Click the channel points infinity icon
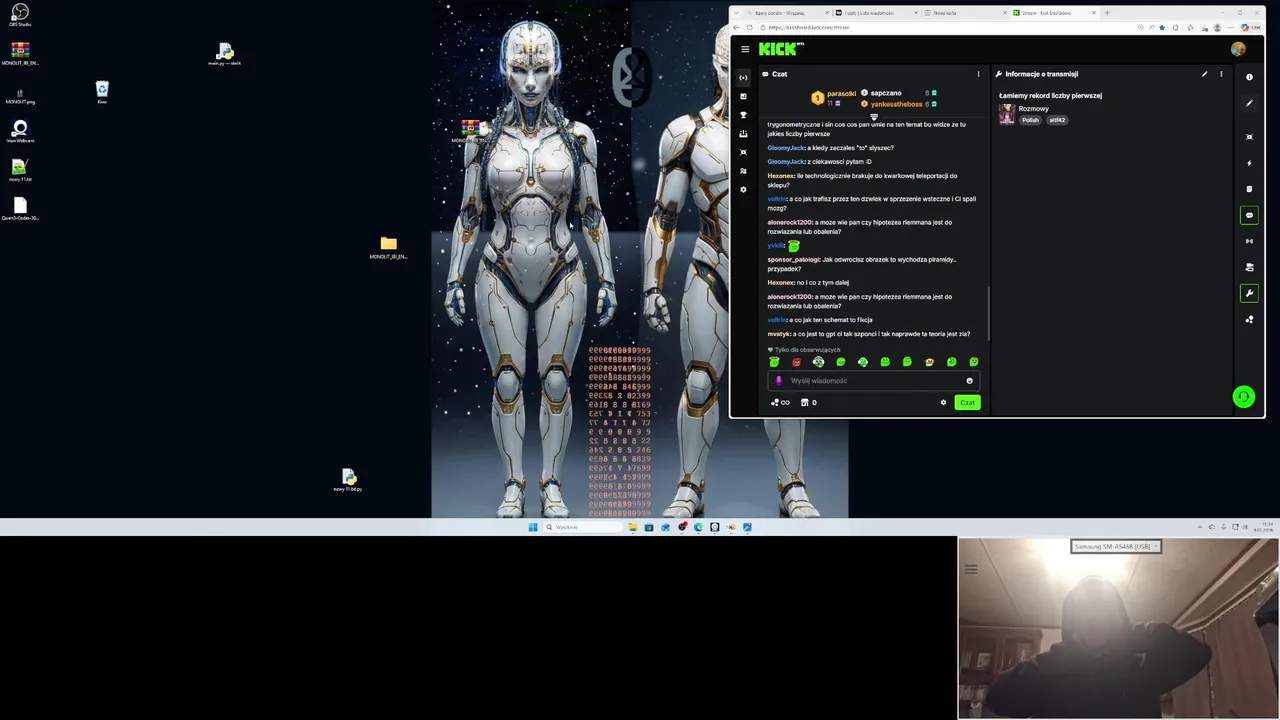This screenshot has width=1280, height=720. (x=780, y=402)
